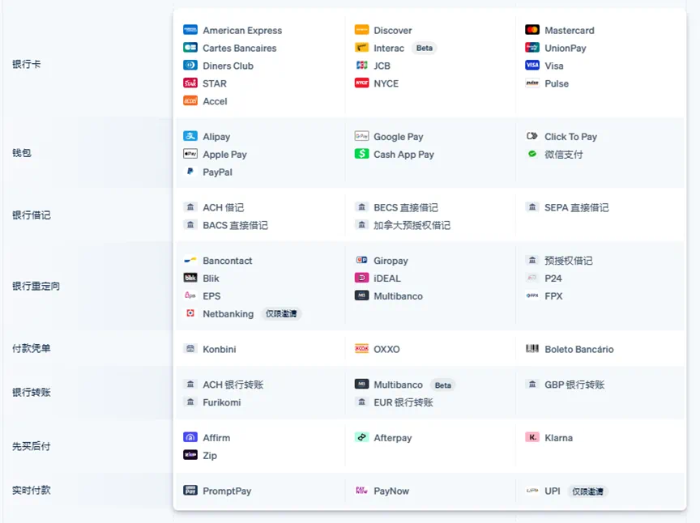Click the Cartes Bancaires logo icon

pos(190,48)
